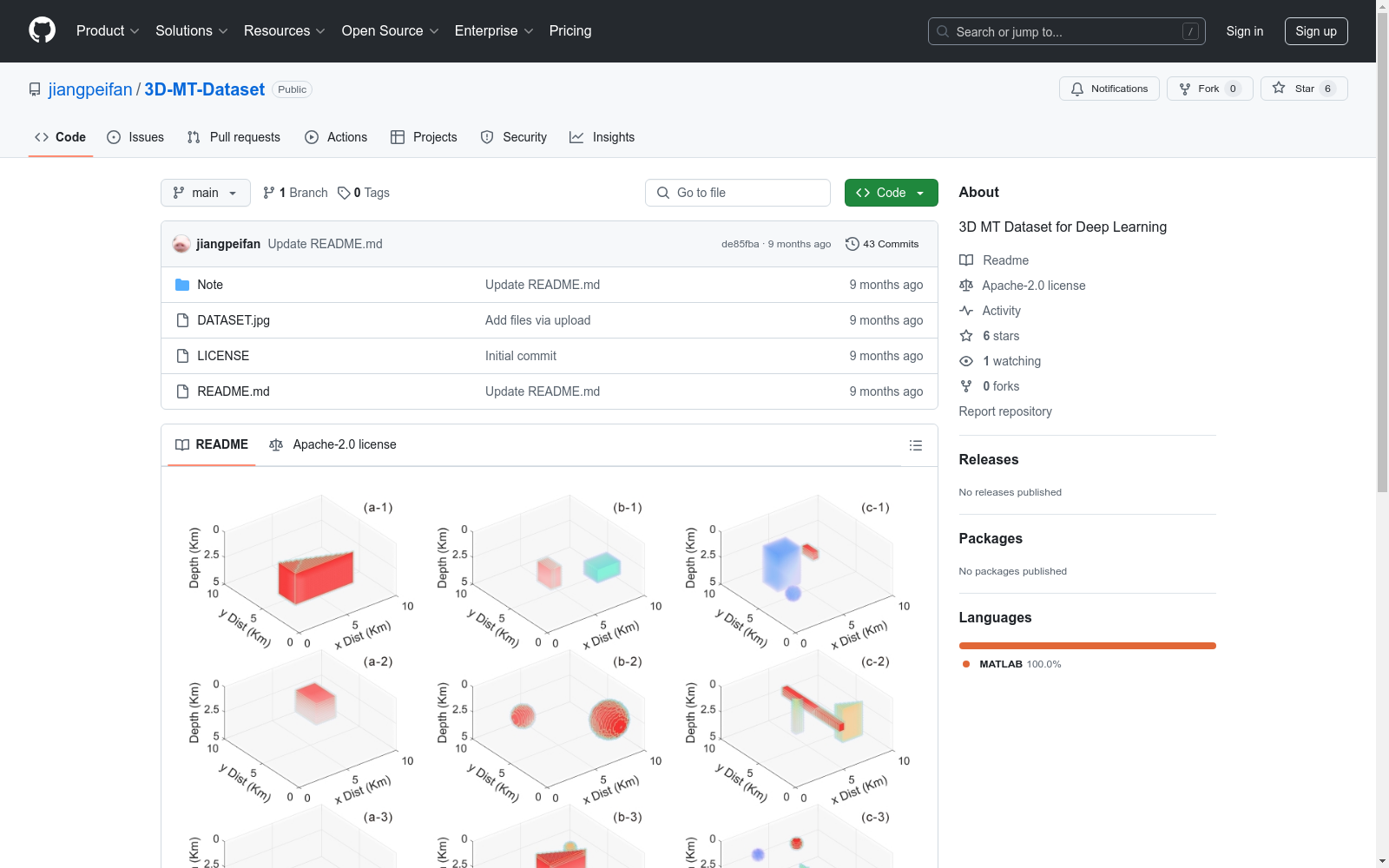Screen dimensions: 1389x868
Task: Open the 0 Tags link
Action: 364,193
